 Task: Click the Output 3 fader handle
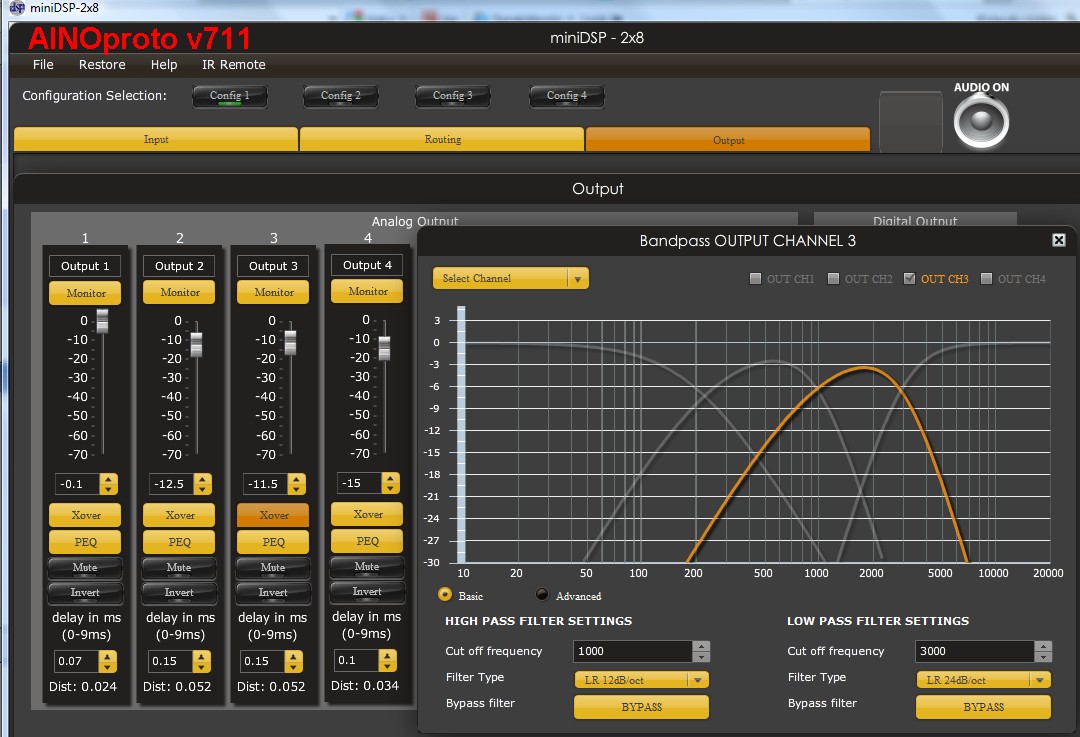(x=291, y=342)
